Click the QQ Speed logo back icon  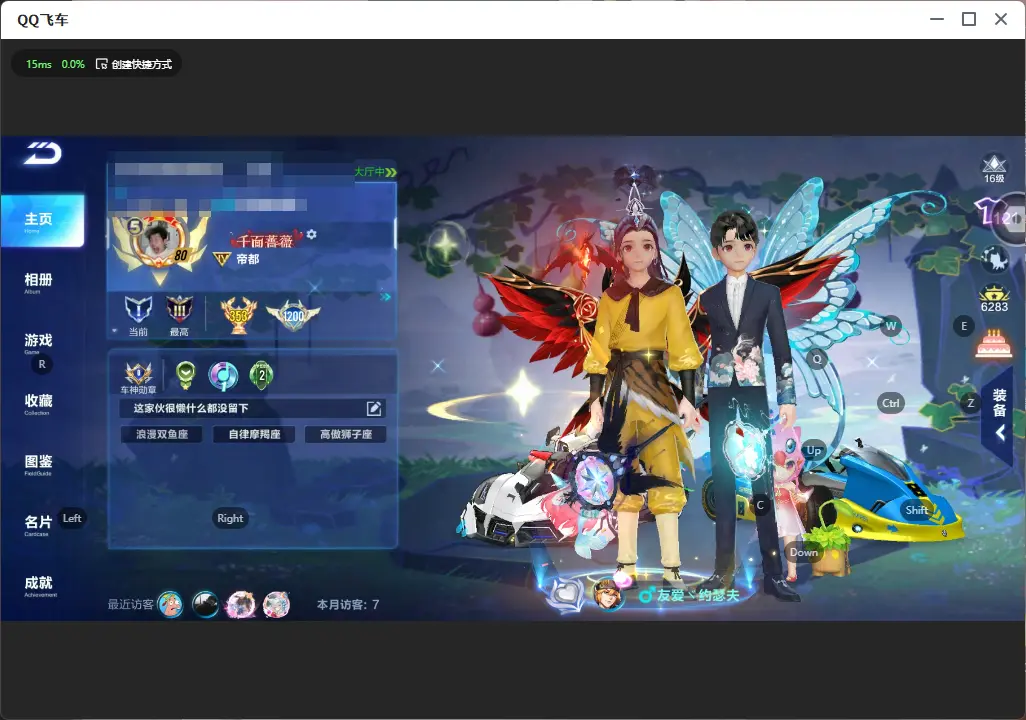[x=43, y=153]
